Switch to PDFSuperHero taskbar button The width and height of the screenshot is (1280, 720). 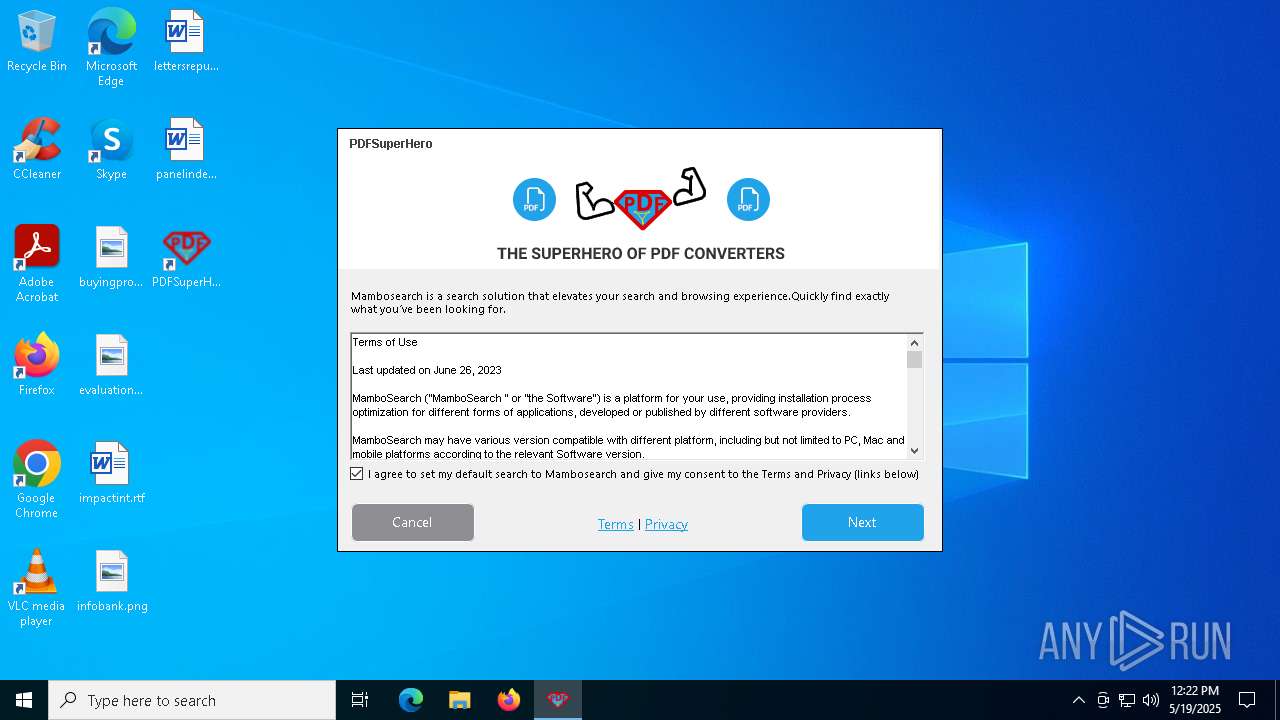(558, 700)
